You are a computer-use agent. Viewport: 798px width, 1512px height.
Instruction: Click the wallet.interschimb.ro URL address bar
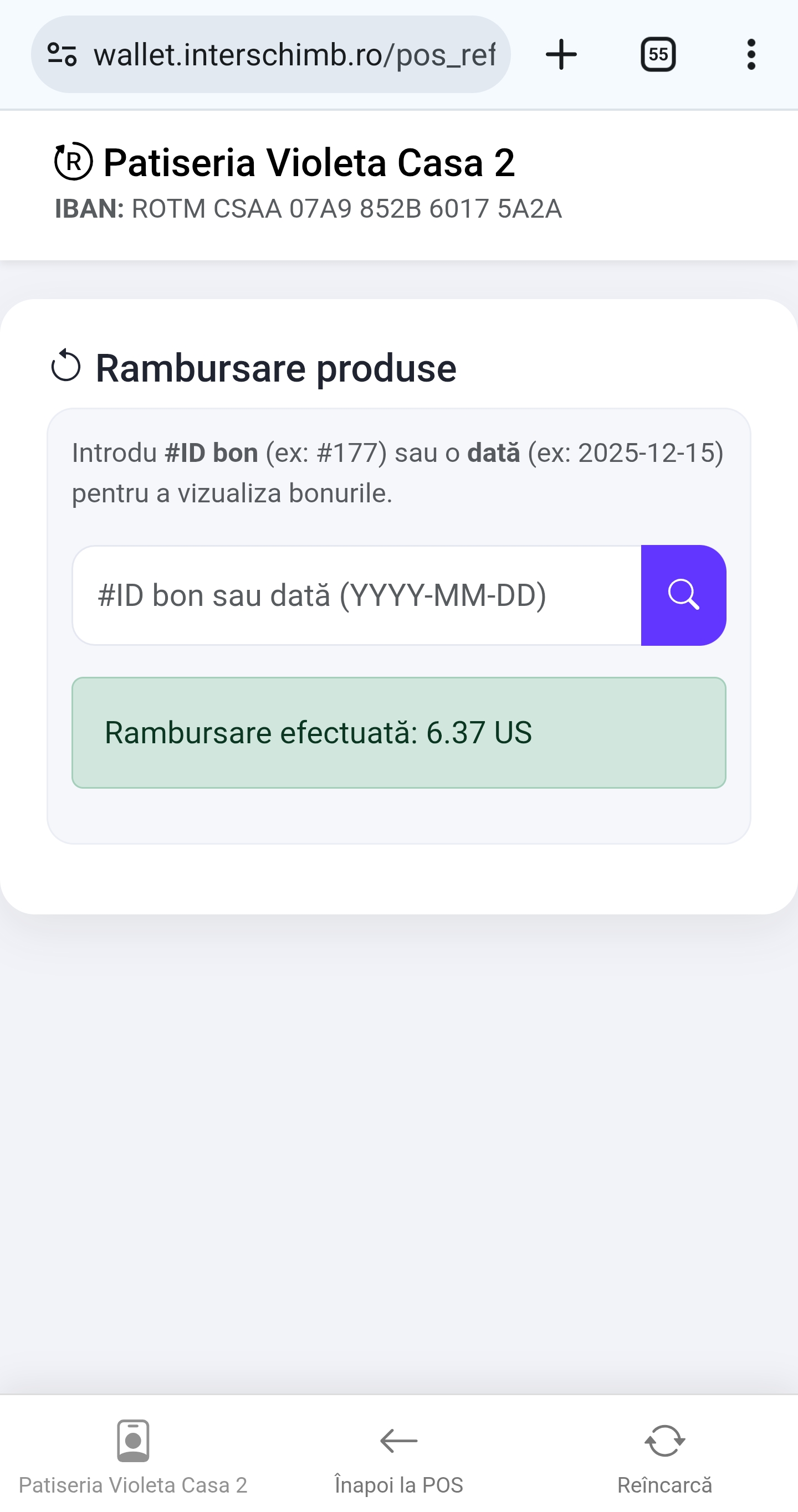point(294,55)
